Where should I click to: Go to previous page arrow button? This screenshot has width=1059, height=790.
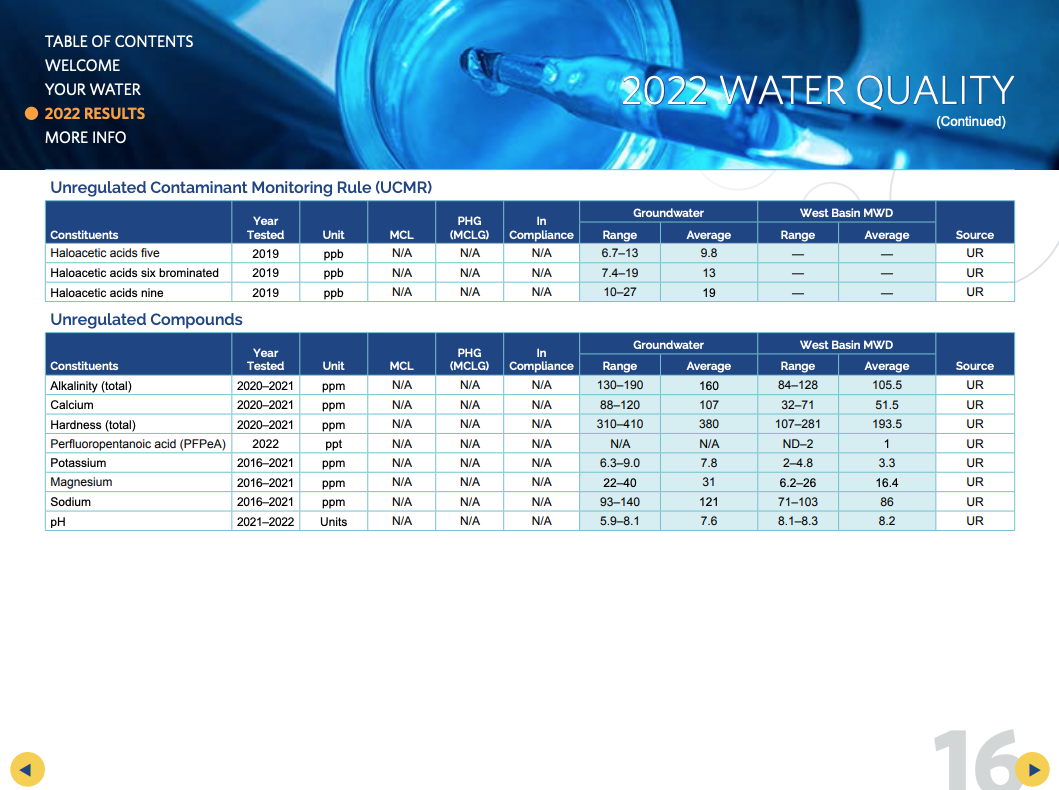[27, 770]
